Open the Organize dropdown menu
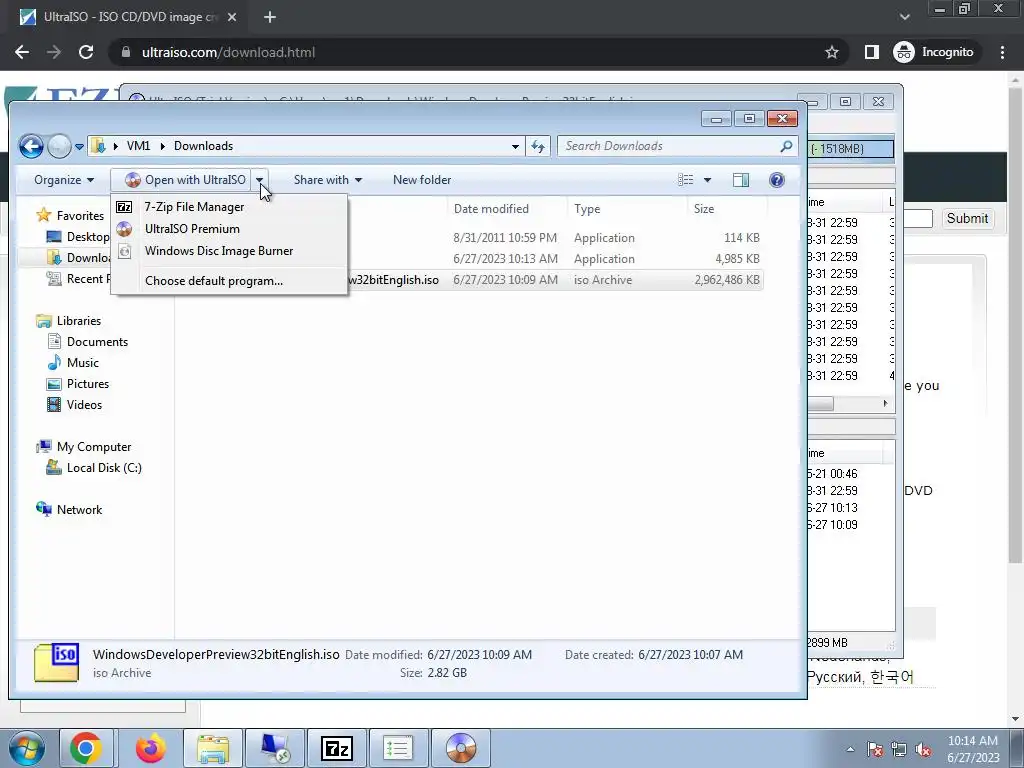This screenshot has width=1024, height=768. pyautogui.click(x=63, y=180)
